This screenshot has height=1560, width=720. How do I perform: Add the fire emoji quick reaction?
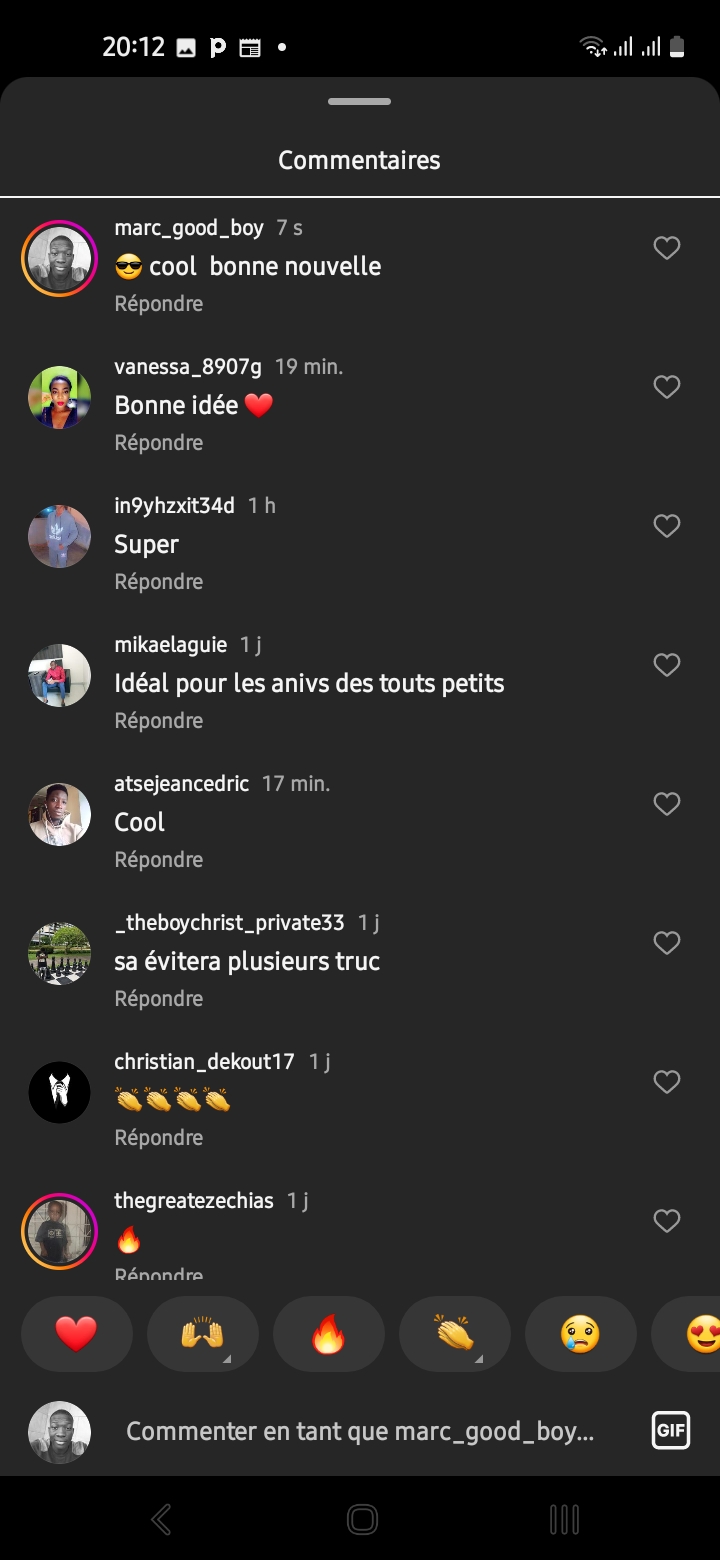click(328, 1334)
